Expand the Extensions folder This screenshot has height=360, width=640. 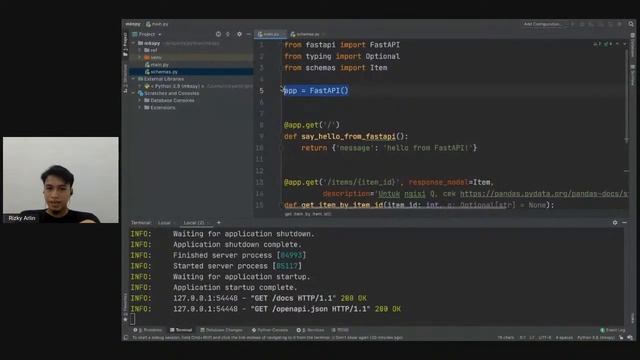click(140, 108)
